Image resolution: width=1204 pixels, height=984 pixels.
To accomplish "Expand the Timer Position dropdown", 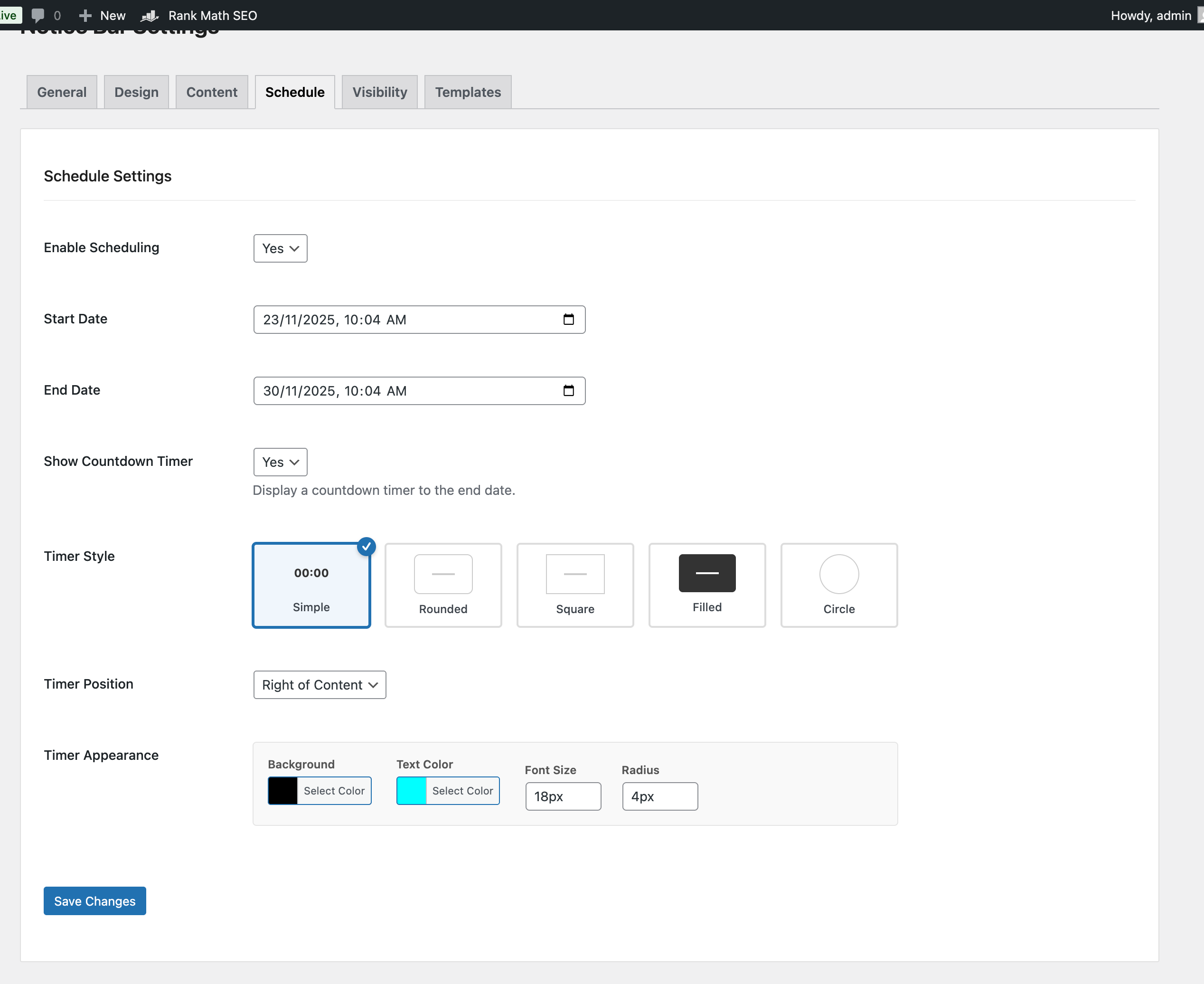I will (x=320, y=685).
